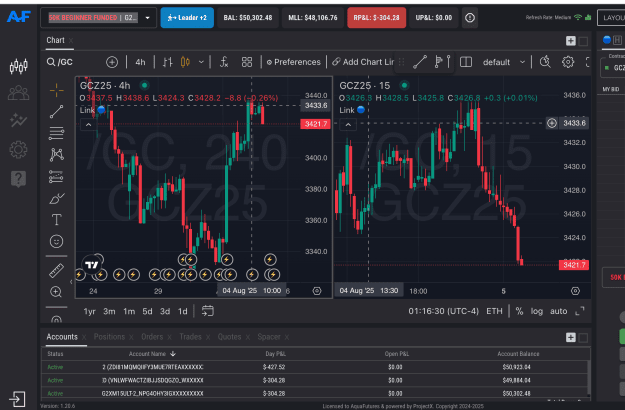Select the crosshair cursor tool
Image resolution: width=625 pixels, height=410 pixels.
[x=57, y=90]
